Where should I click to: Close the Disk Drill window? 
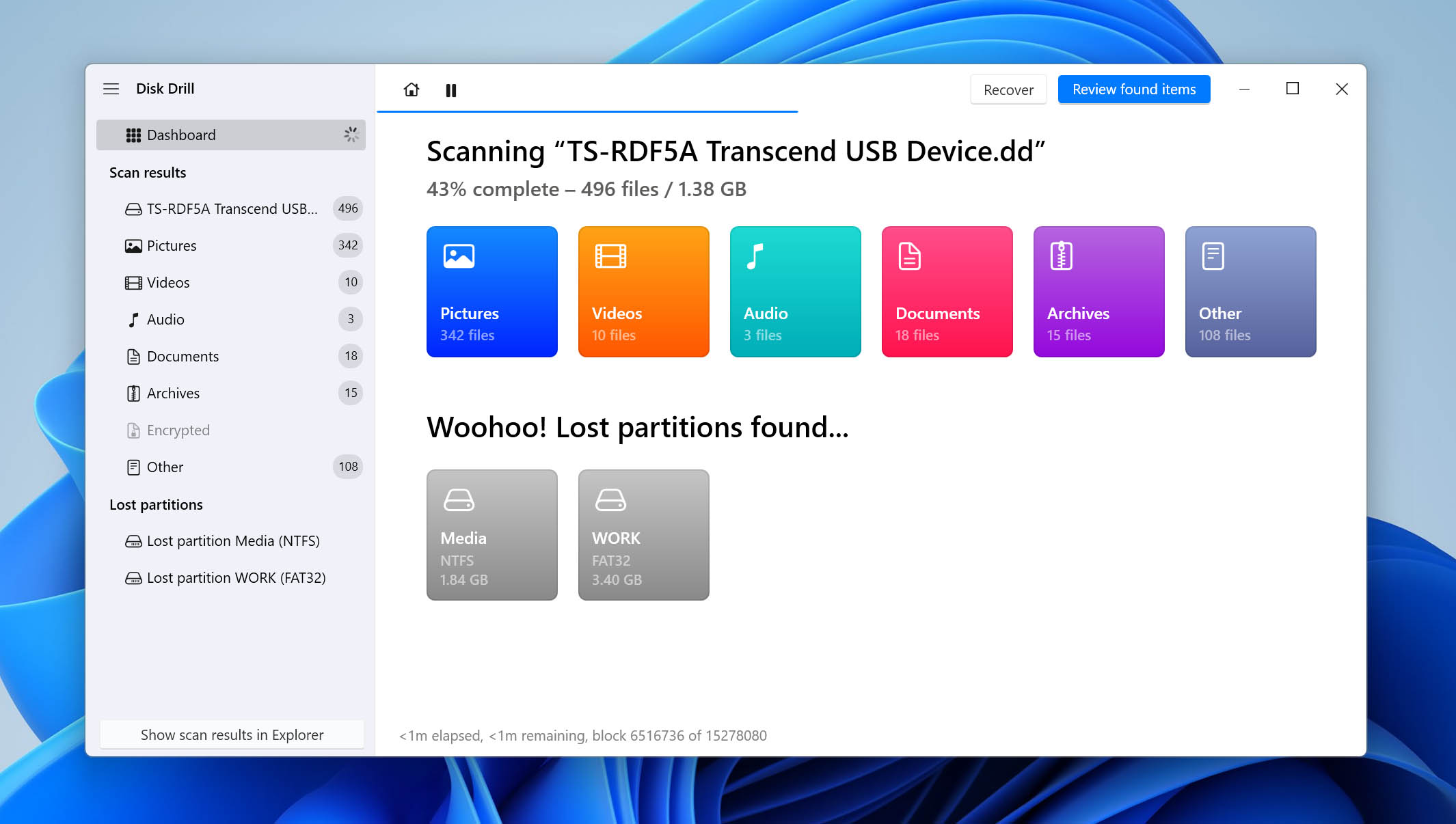[x=1342, y=89]
